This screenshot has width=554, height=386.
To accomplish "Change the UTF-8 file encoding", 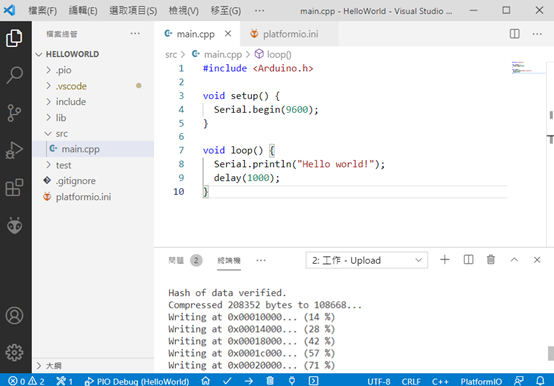I will (379, 381).
